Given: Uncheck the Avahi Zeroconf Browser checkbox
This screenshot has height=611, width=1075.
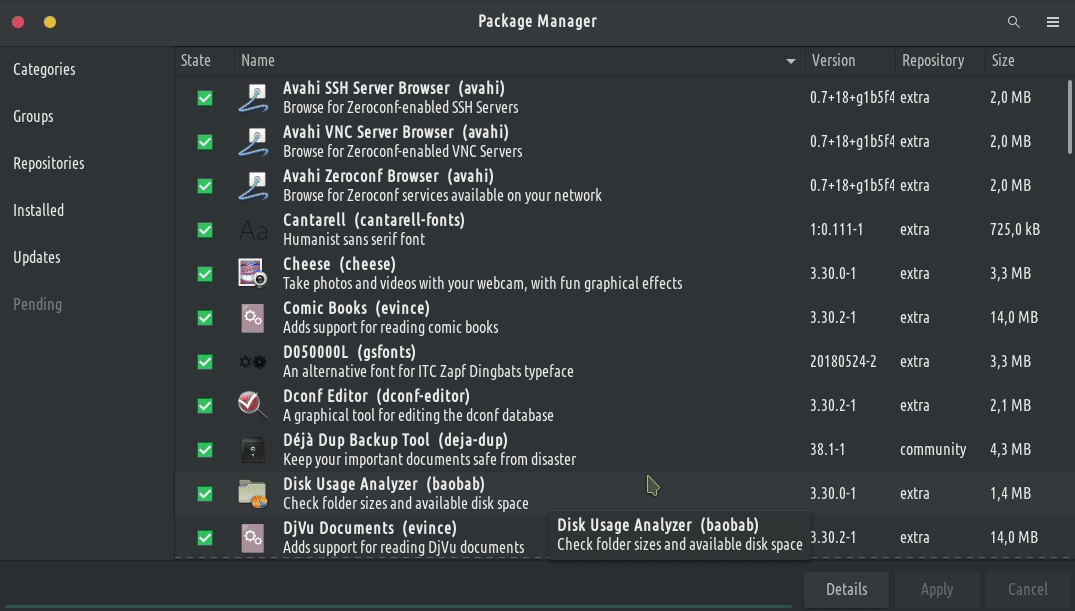Looking at the screenshot, I should [x=205, y=186].
